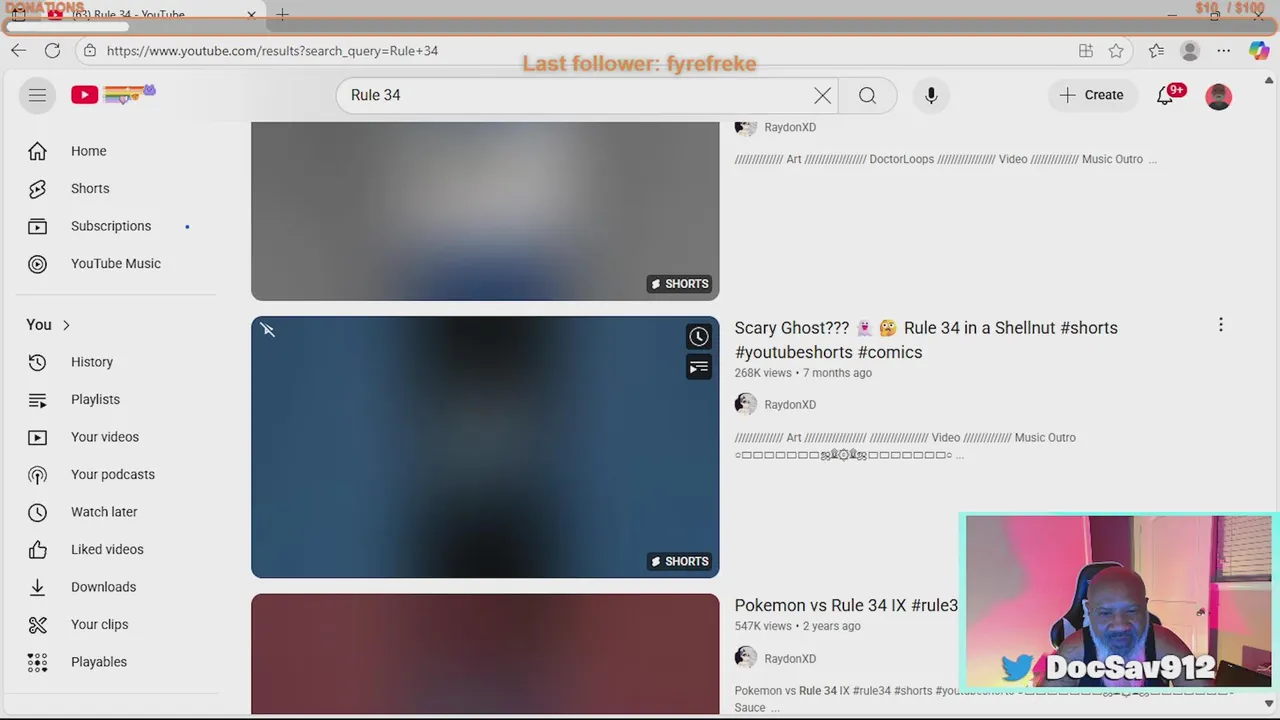Screen dimensions: 1280x720
Task: Open the Pokemon vs Rule 34 IX title
Action: pyautogui.click(x=846, y=605)
